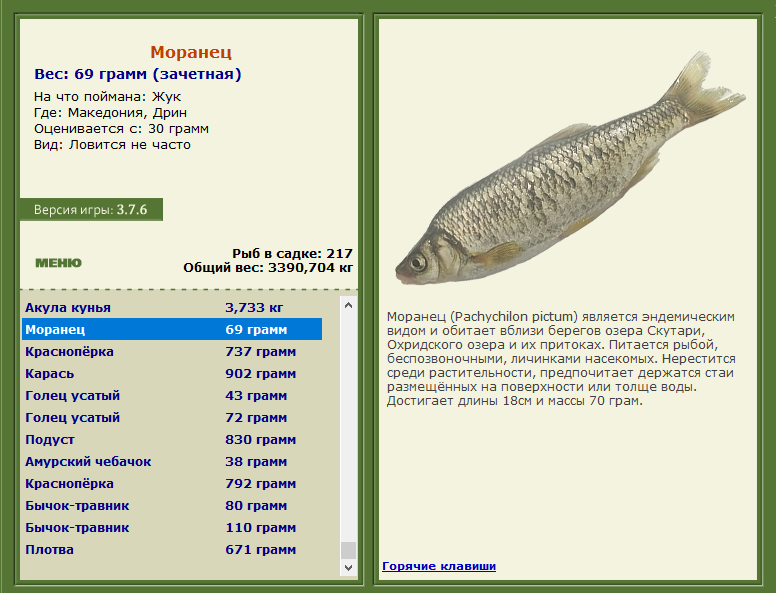
Task: Select the highlighted Моранец entry
Action: pyautogui.click(x=172, y=329)
